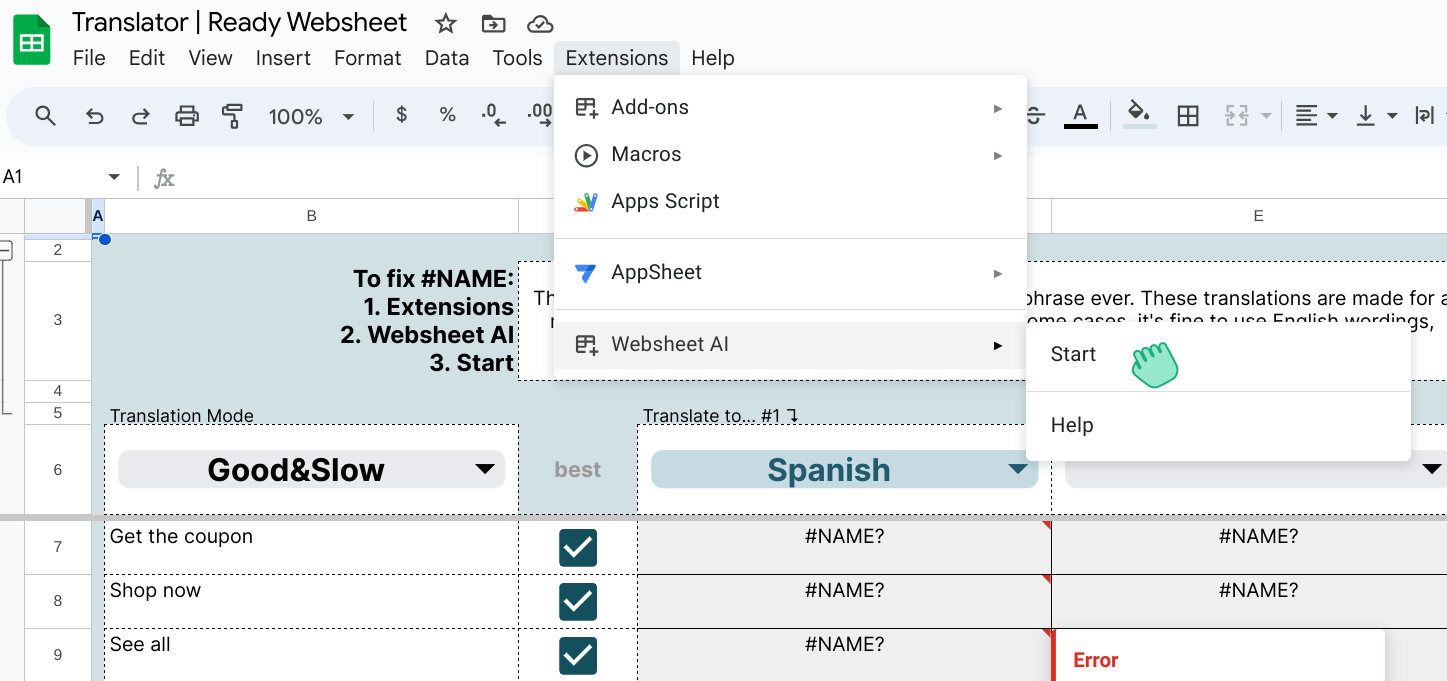1447x681 pixels.
Task: Click the document title Translator | Ready Websheet
Action: click(240, 23)
